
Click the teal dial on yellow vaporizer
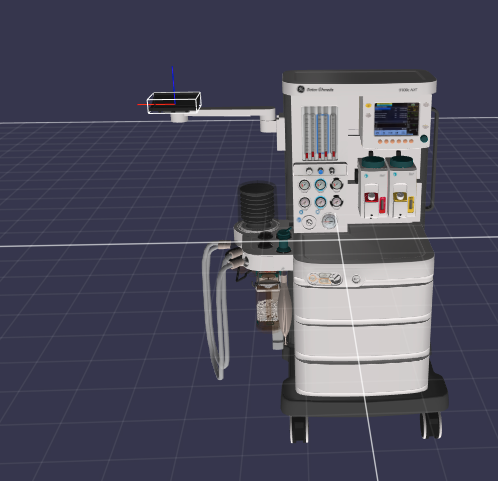click(x=401, y=161)
